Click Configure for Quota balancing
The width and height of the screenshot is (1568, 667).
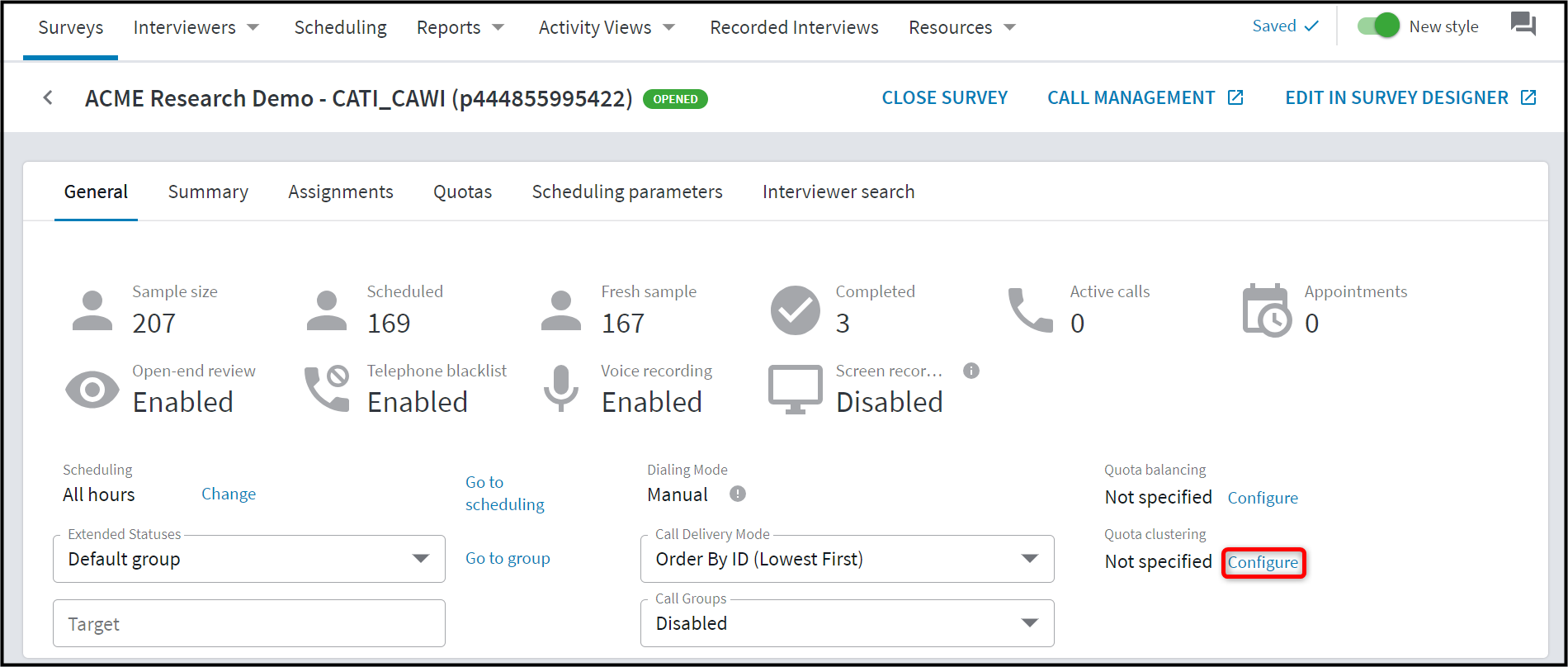pos(1263,498)
